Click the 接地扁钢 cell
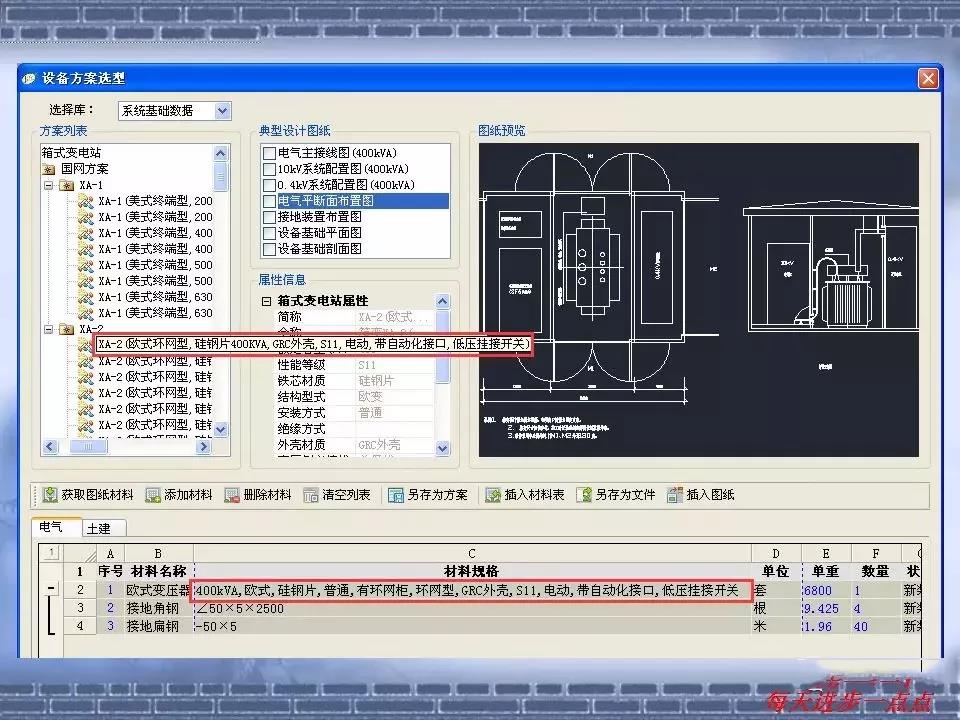This screenshot has height=720, width=960. tap(159, 626)
